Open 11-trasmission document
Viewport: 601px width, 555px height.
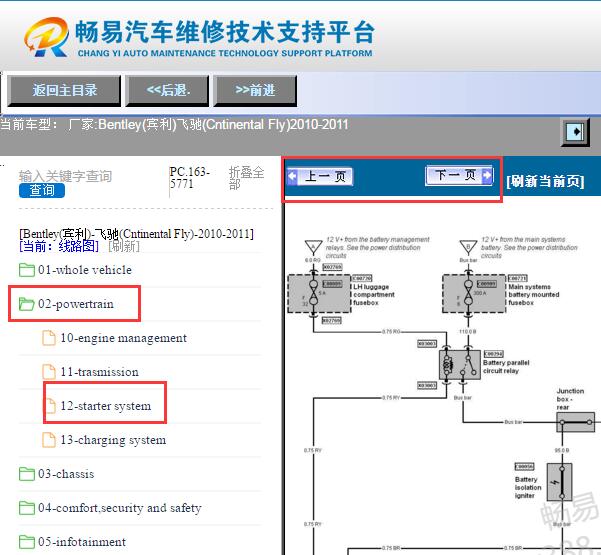coord(100,372)
